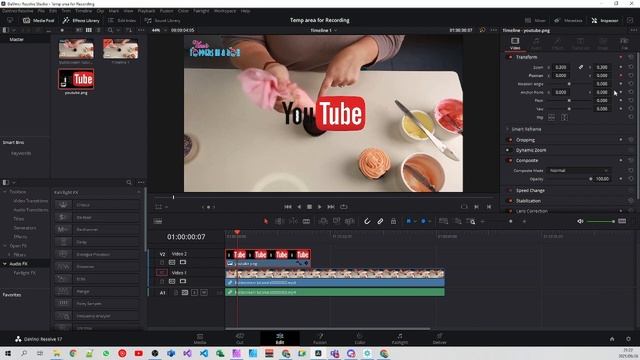The height and width of the screenshot is (360, 640).
Task: Collapse the Audio FX tree category
Action: click(5, 264)
